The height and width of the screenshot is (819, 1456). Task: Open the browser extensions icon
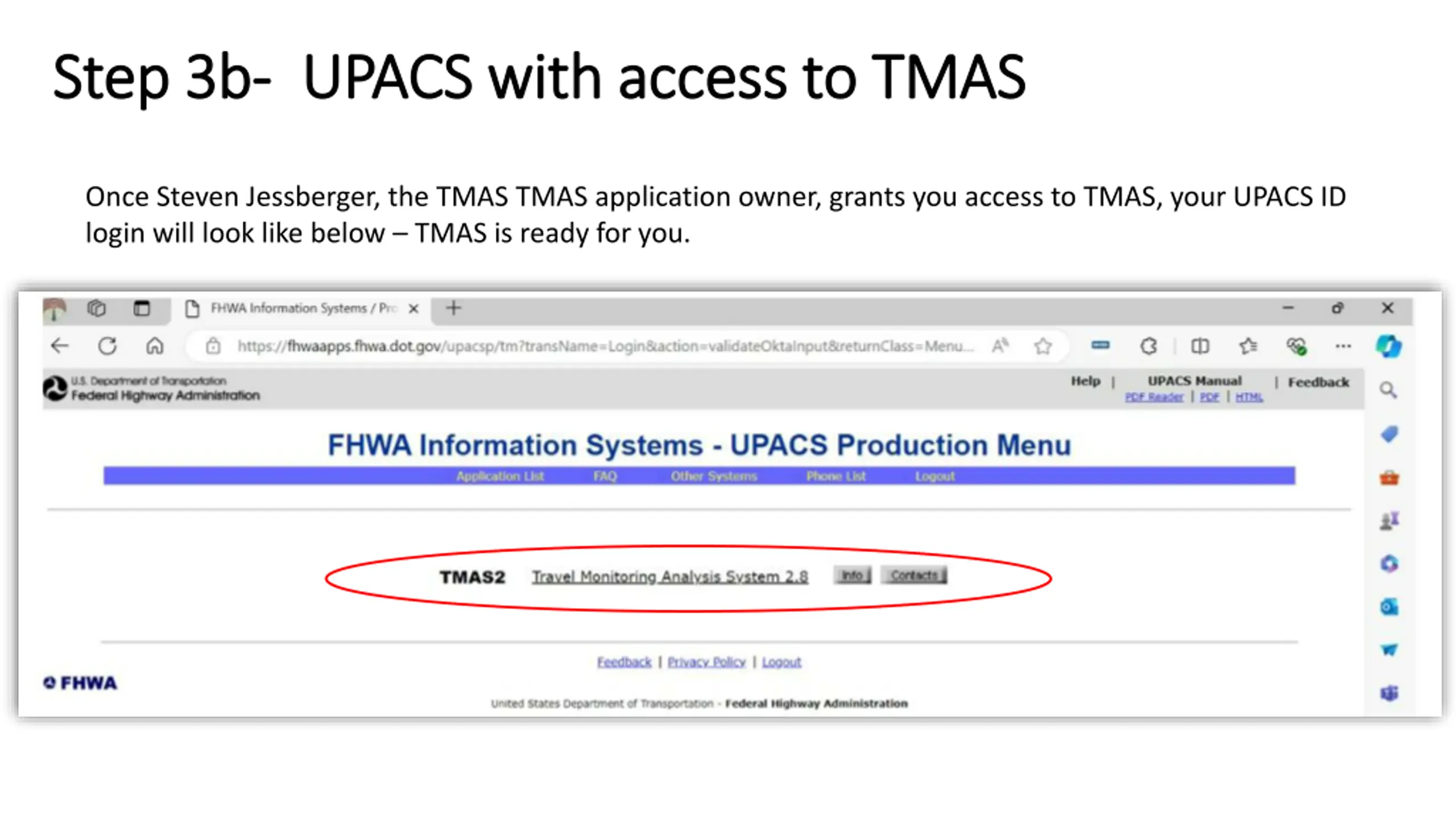click(x=1149, y=346)
